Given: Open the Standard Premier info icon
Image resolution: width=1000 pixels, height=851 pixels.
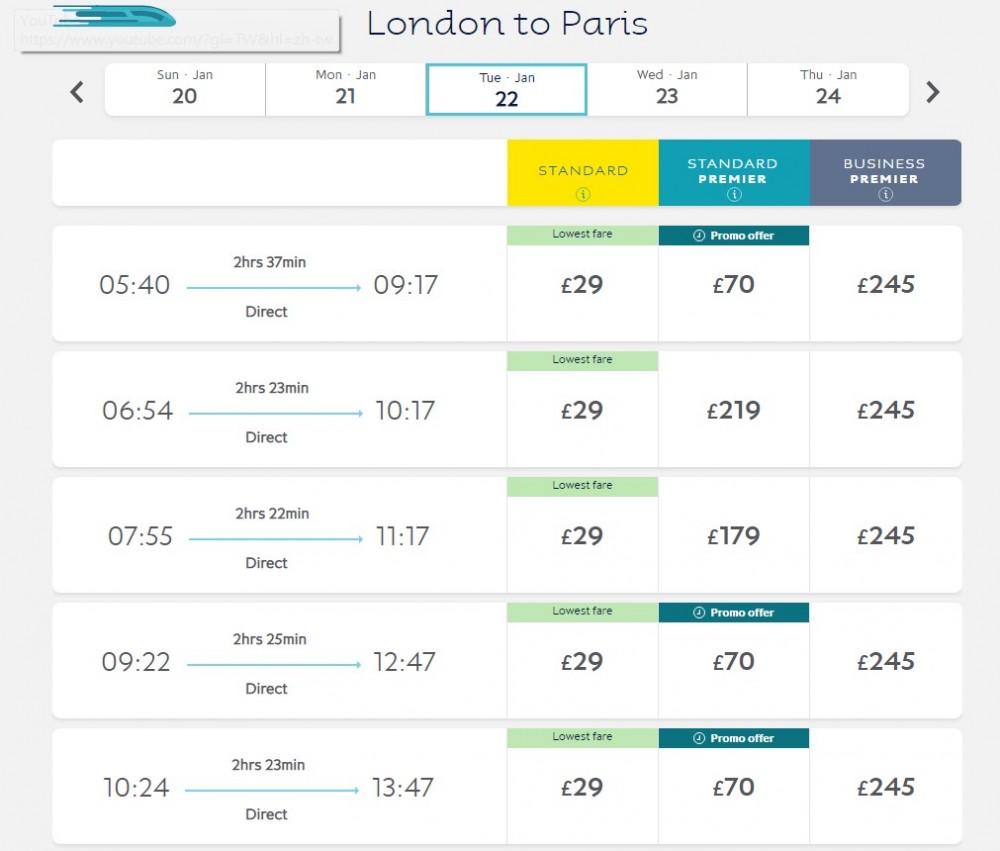Looking at the screenshot, I should 733,192.
